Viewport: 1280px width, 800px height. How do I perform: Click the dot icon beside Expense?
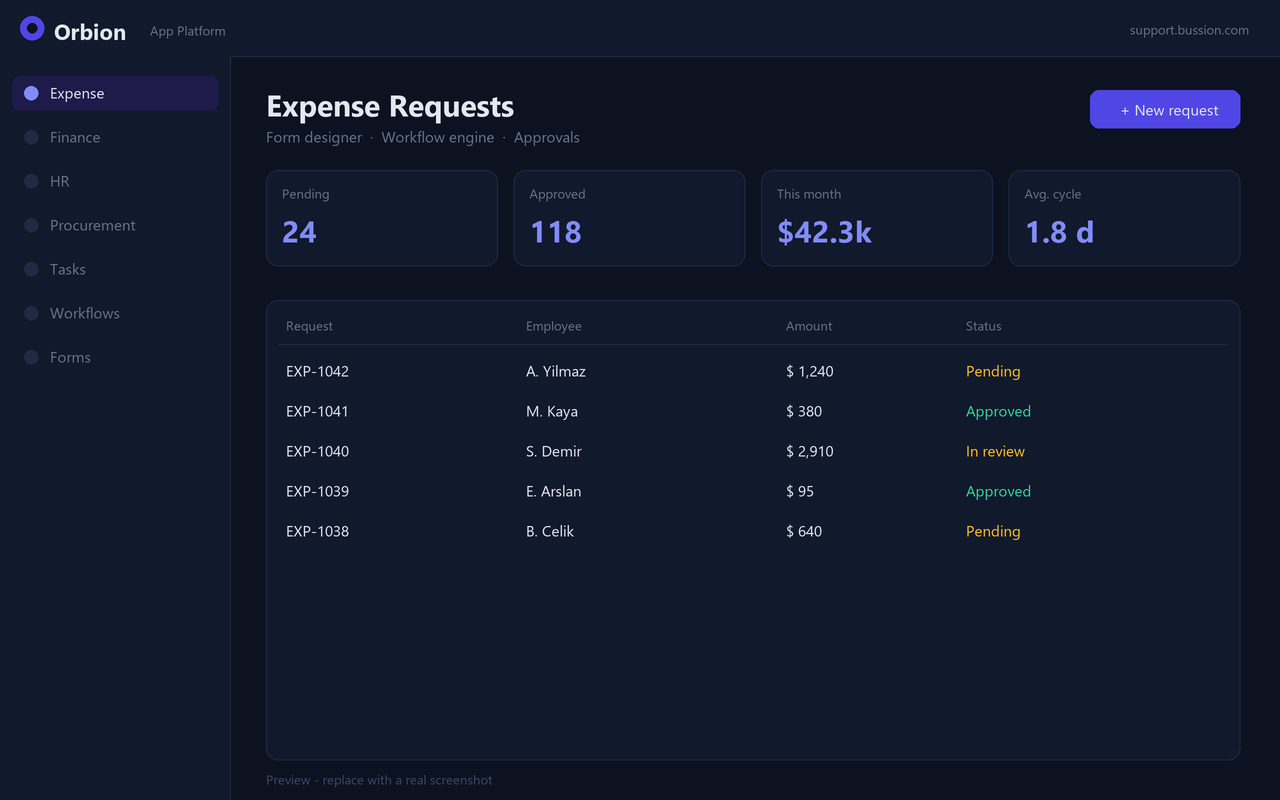[x=31, y=93]
